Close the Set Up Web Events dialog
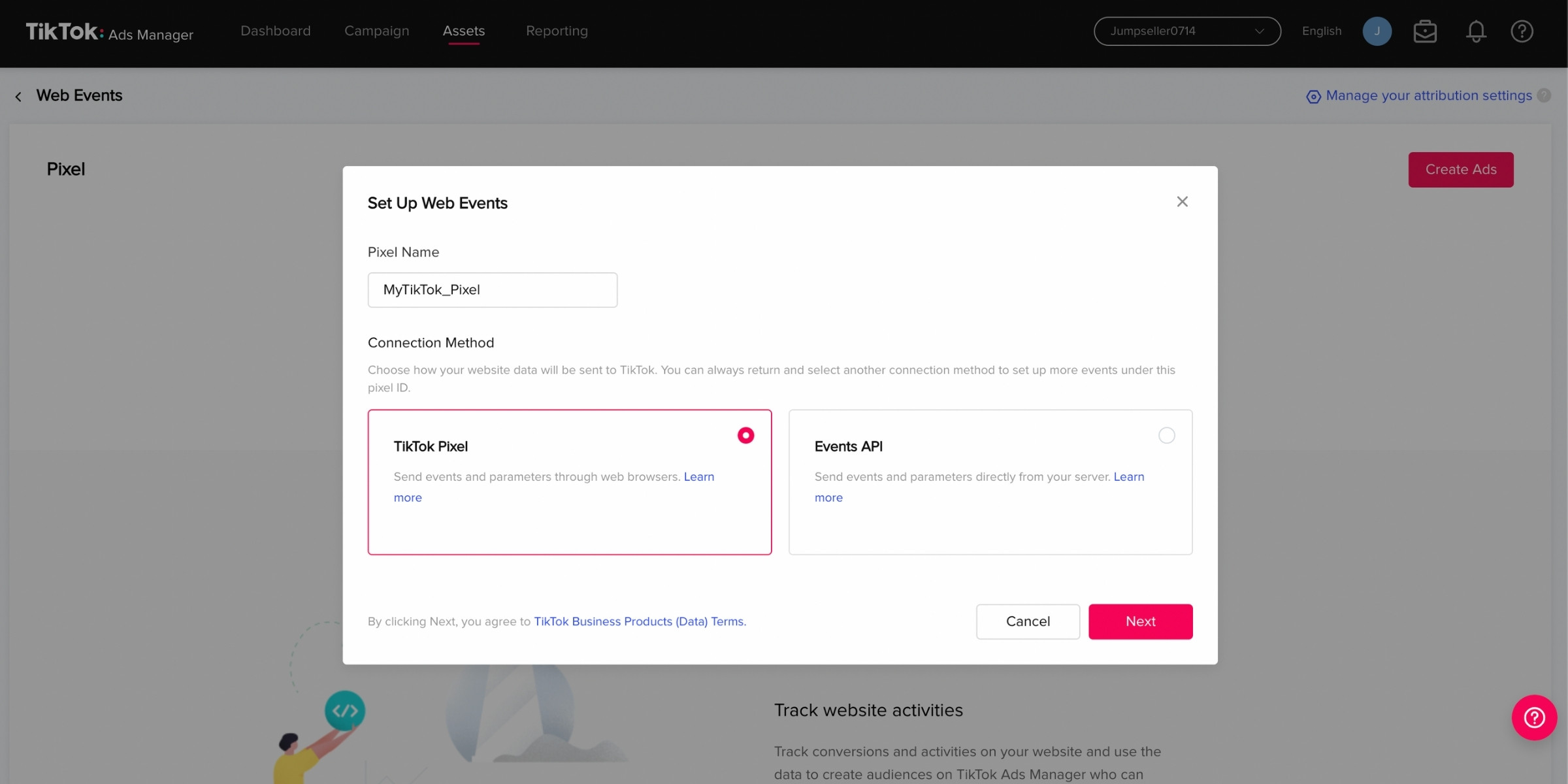This screenshot has width=1568, height=784. click(x=1182, y=202)
